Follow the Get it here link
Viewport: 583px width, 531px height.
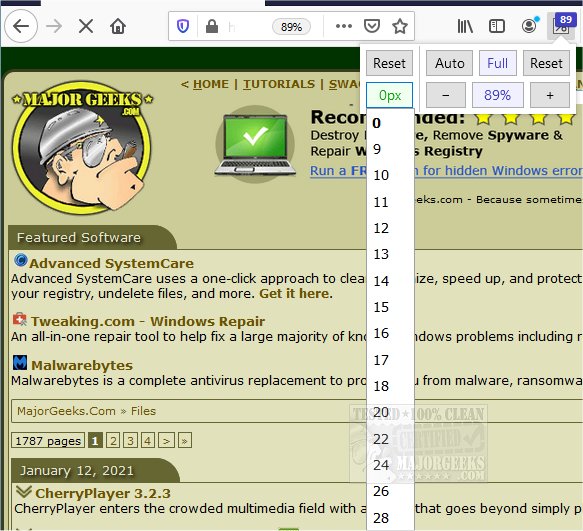coord(294,294)
